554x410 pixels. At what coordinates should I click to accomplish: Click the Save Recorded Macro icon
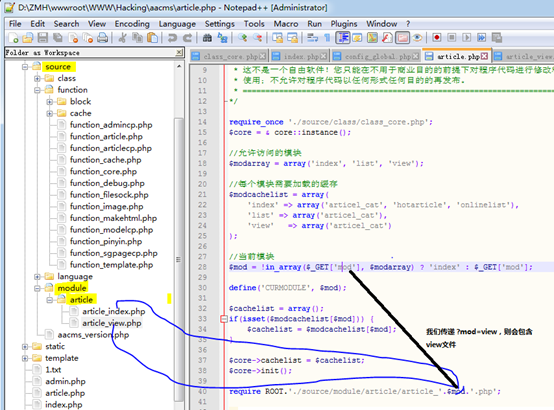[497, 37]
